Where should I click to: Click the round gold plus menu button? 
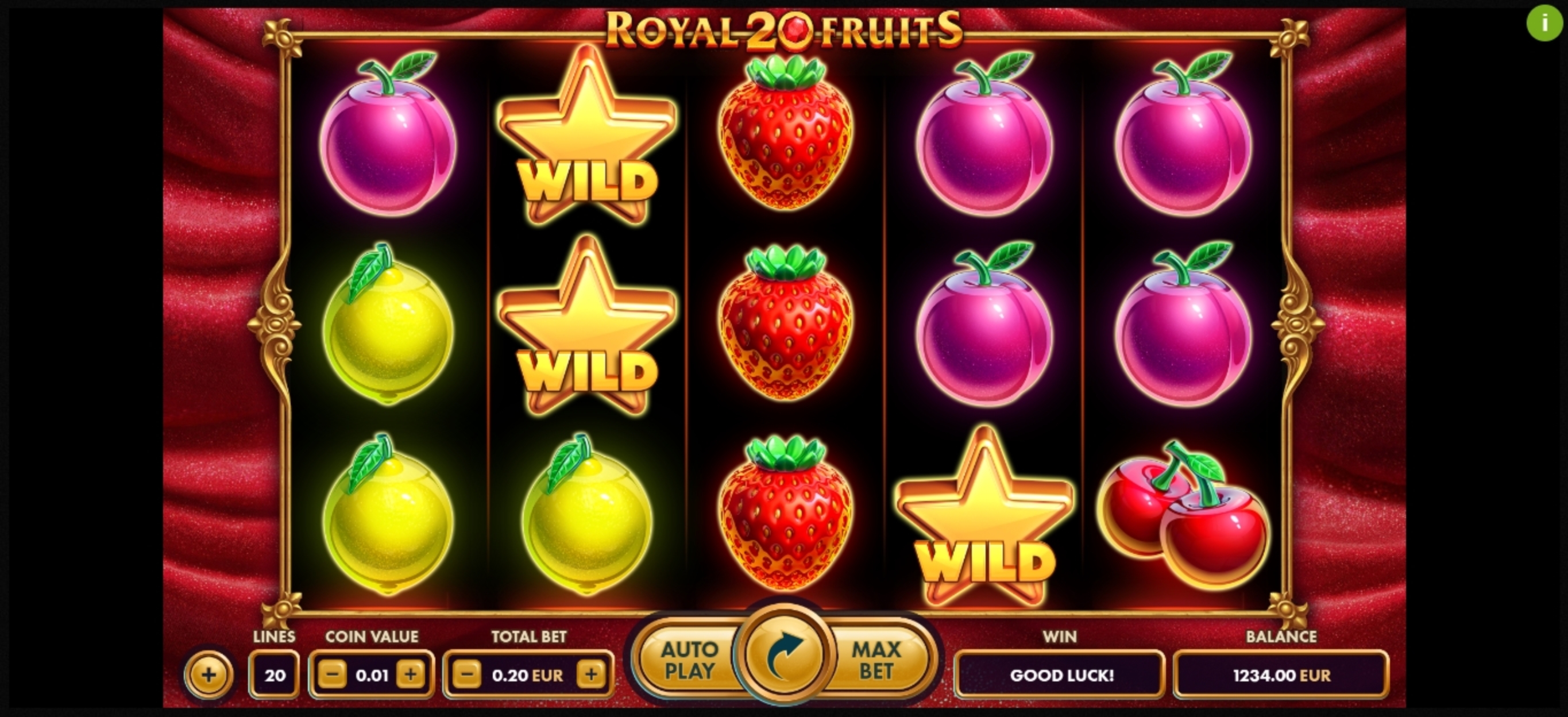point(209,674)
